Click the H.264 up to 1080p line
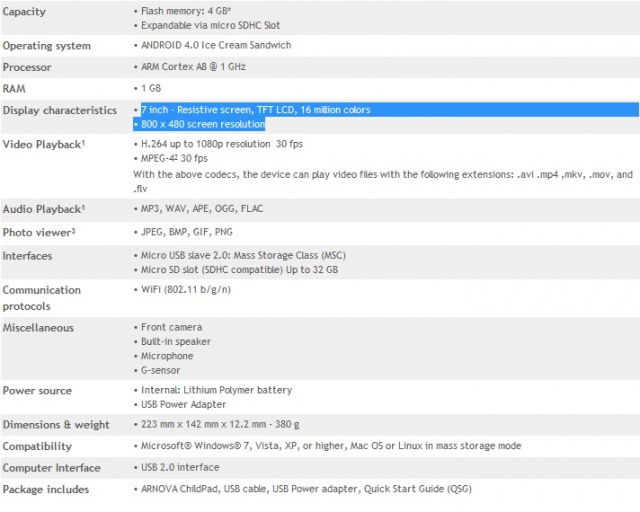This screenshot has width=640, height=512. pyautogui.click(x=218, y=145)
